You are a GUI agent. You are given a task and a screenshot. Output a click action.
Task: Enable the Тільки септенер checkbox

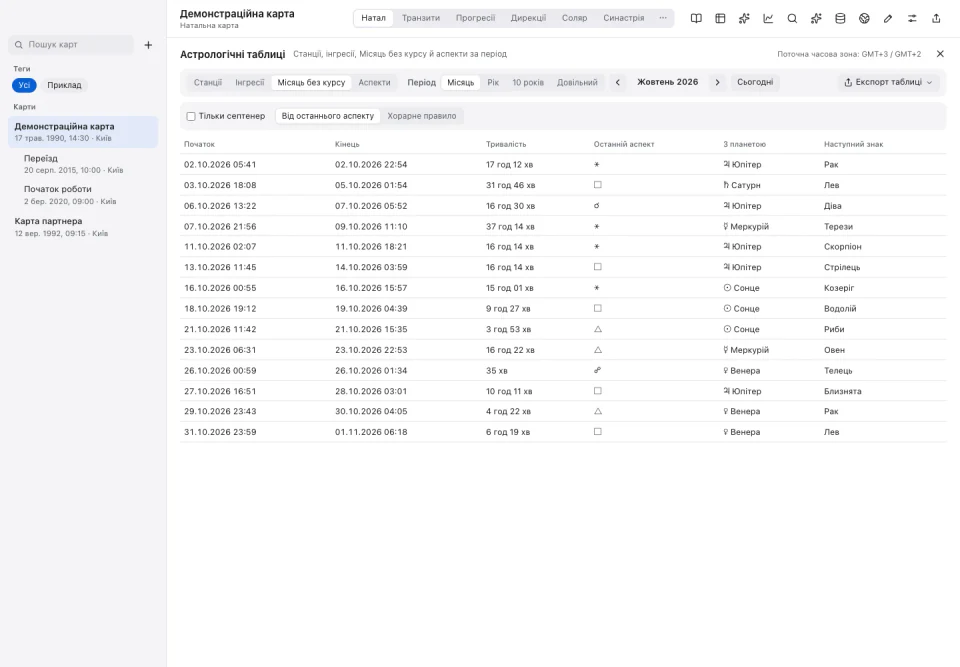click(191, 116)
